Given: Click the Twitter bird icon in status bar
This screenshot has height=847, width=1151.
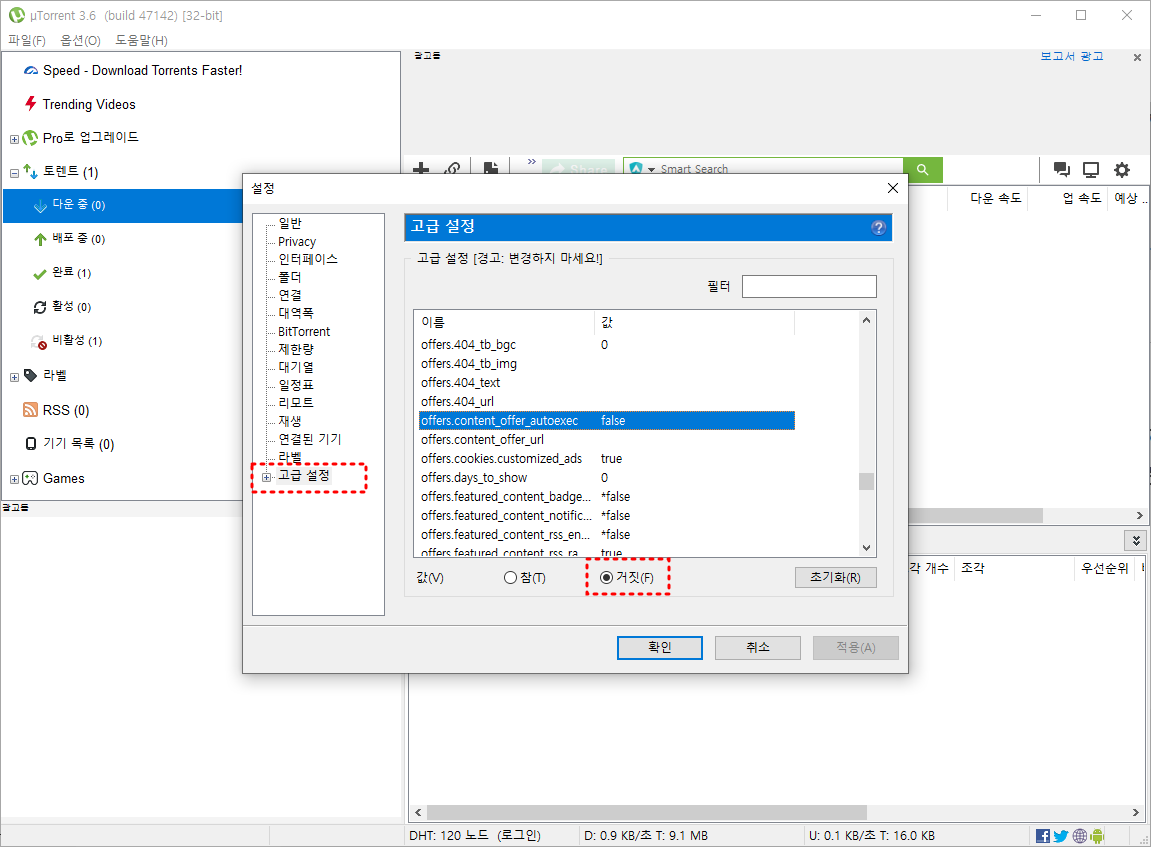Looking at the screenshot, I should click(x=1061, y=835).
